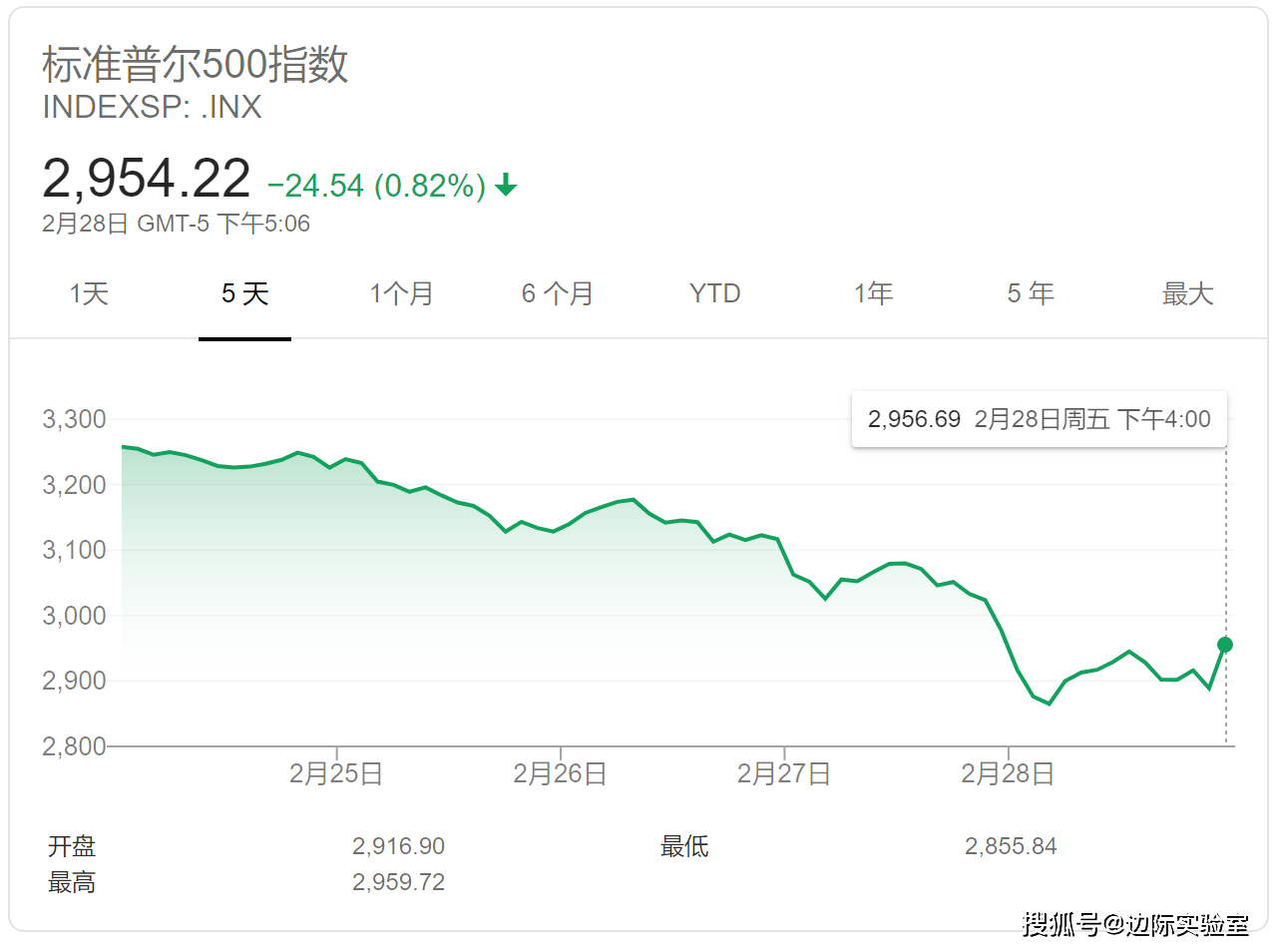
Task: Show the 1年 chart range
Action: tap(873, 293)
